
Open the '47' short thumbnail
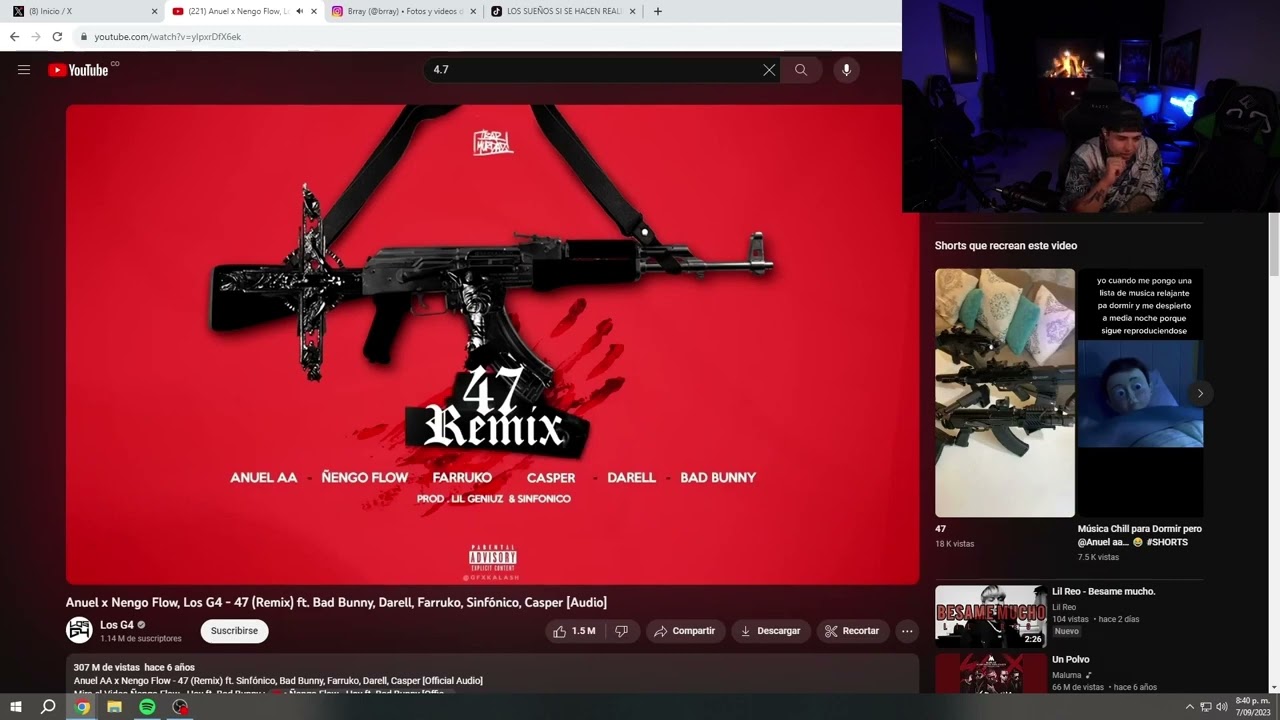pos(1005,392)
